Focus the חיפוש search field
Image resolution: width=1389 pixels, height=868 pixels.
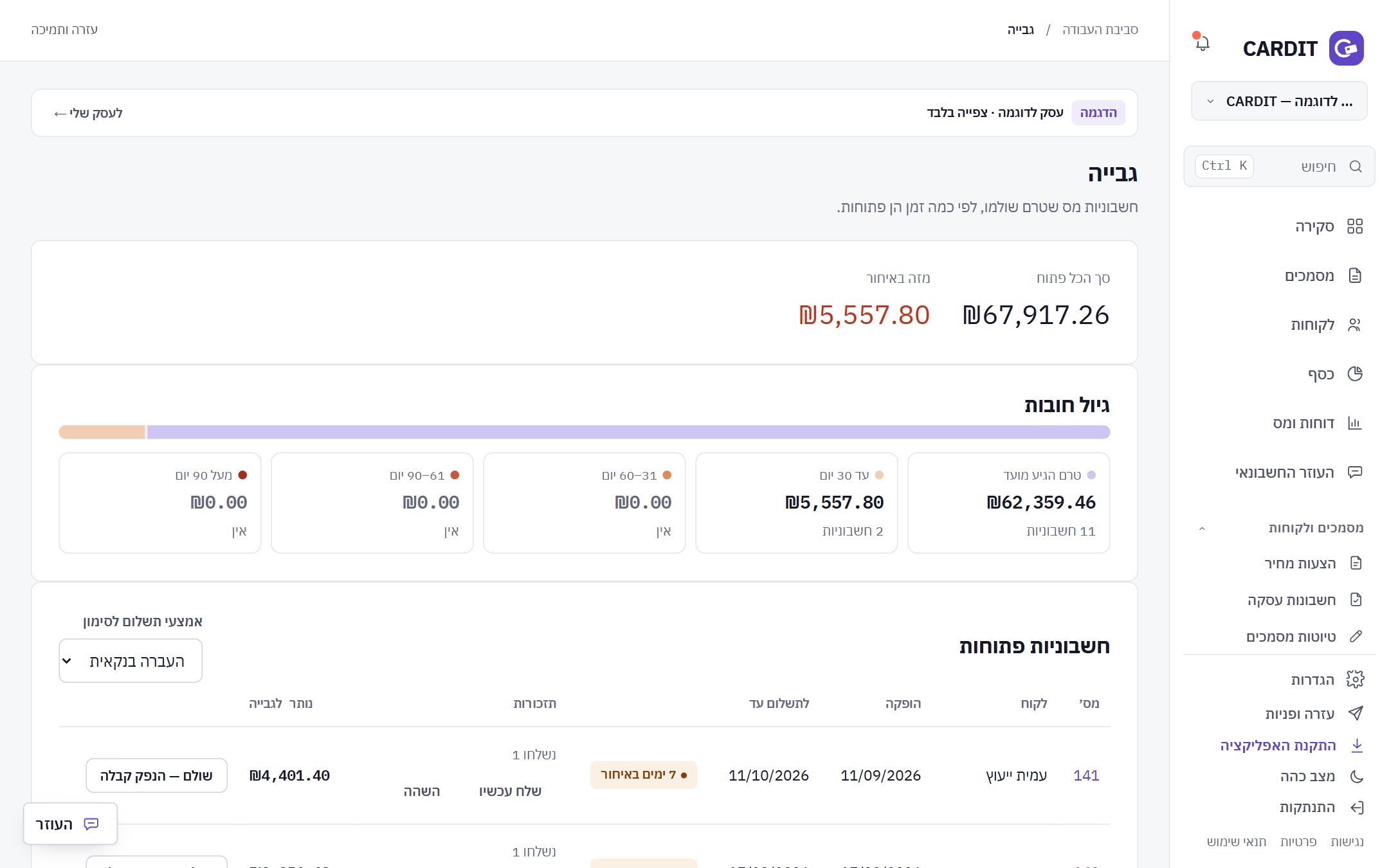click(1279, 167)
